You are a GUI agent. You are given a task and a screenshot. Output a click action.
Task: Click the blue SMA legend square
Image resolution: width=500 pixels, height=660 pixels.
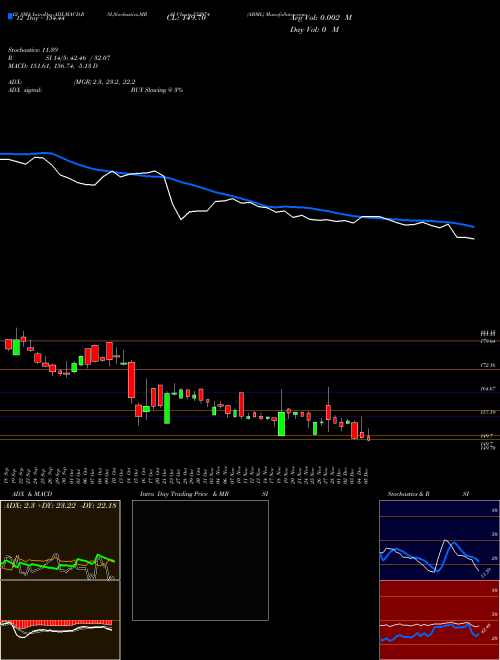pyautogui.click(x=11, y=16)
